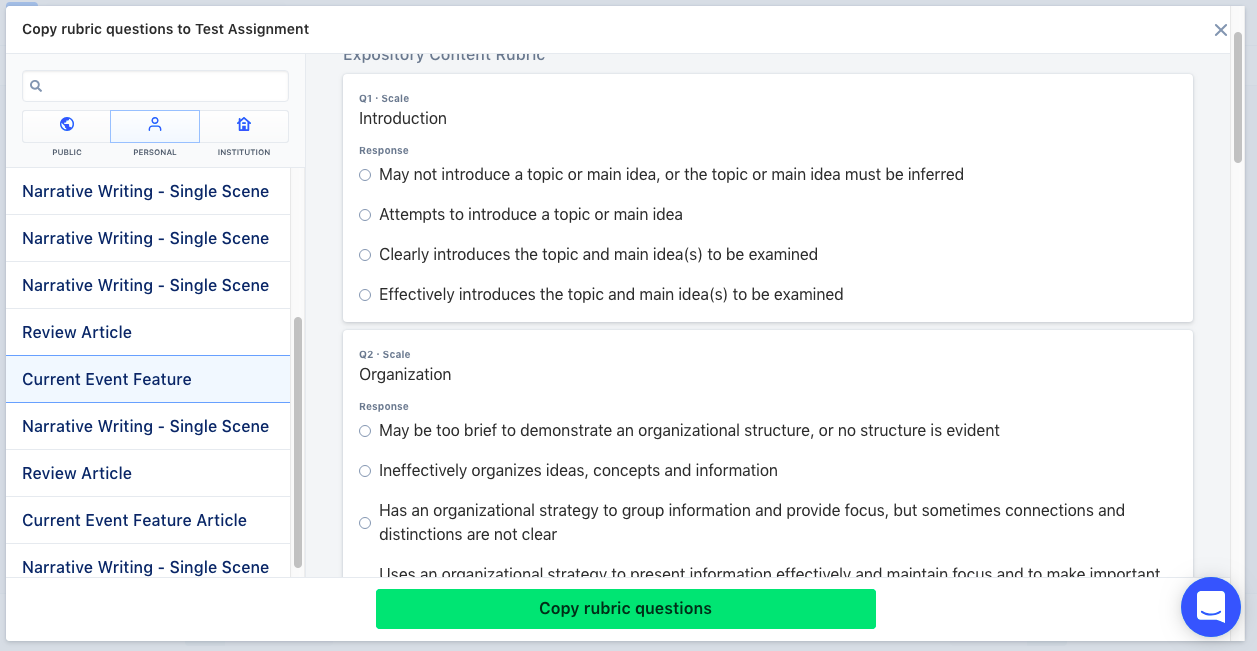Open the Current Event Feature Article rubric

coord(134,521)
